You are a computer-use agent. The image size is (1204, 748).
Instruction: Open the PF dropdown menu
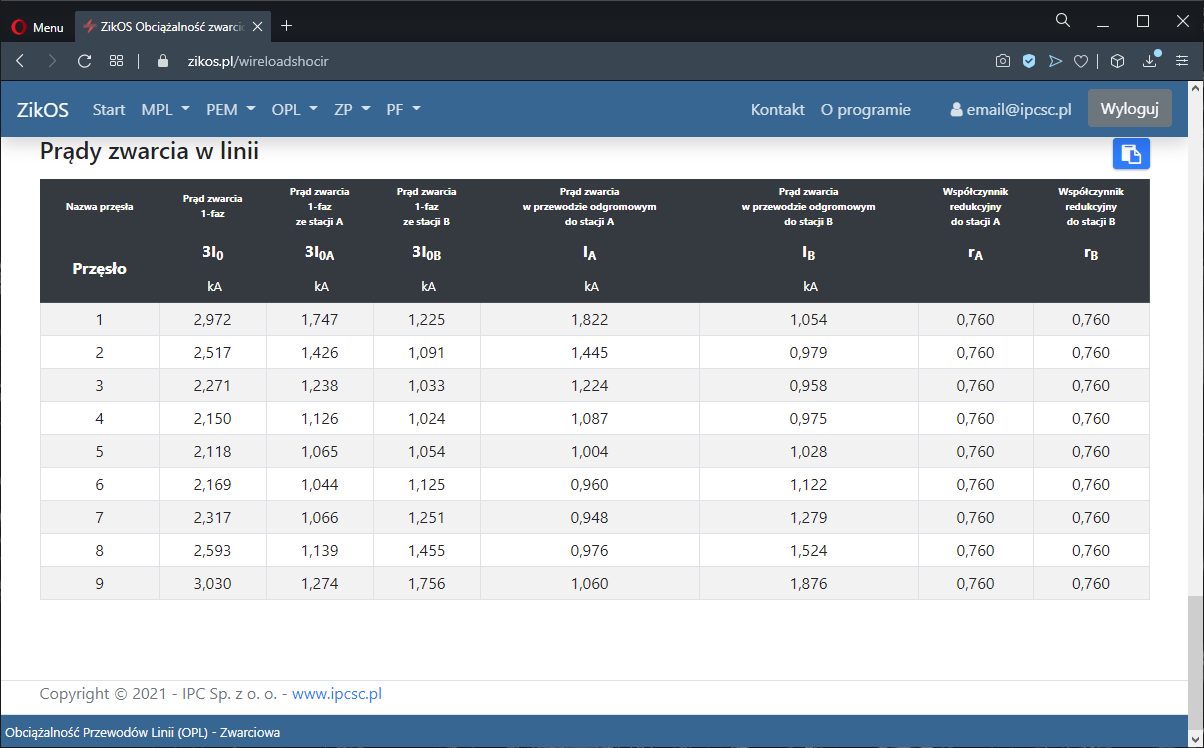pyautogui.click(x=403, y=109)
